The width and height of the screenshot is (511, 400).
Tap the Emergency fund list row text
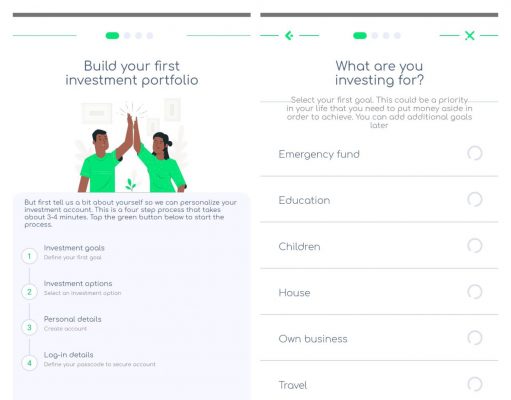pyautogui.click(x=319, y=154)
